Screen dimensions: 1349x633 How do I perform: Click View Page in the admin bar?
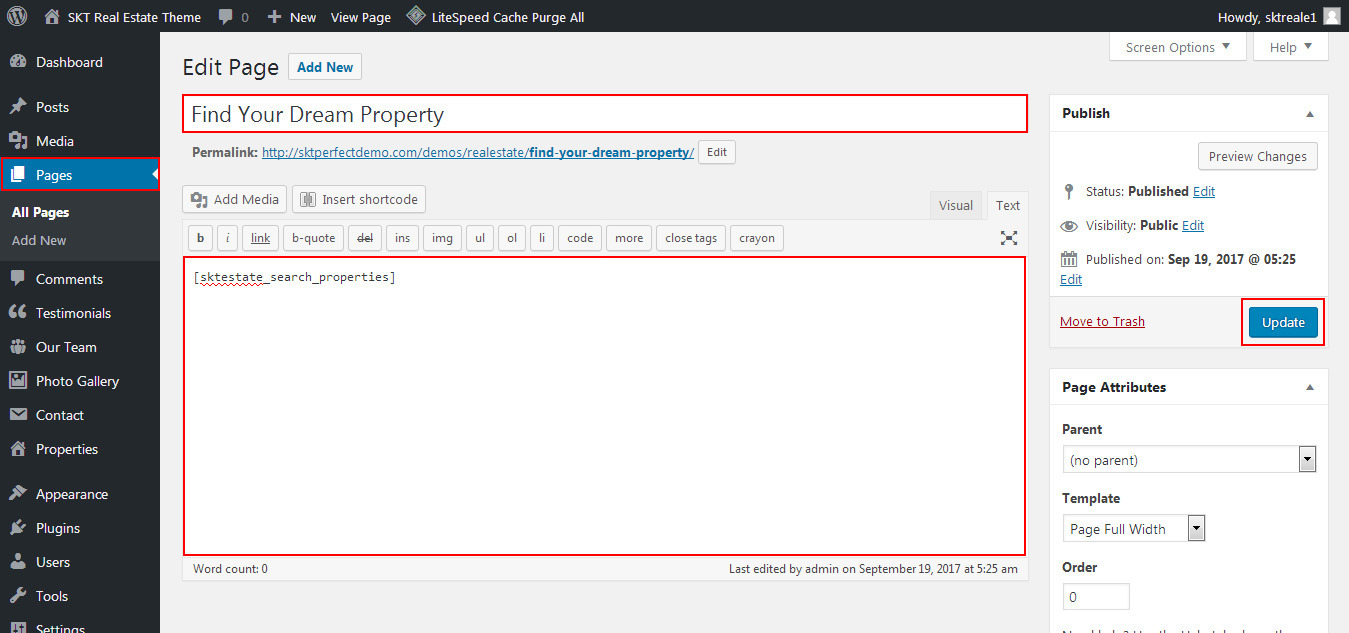point(361,17)
